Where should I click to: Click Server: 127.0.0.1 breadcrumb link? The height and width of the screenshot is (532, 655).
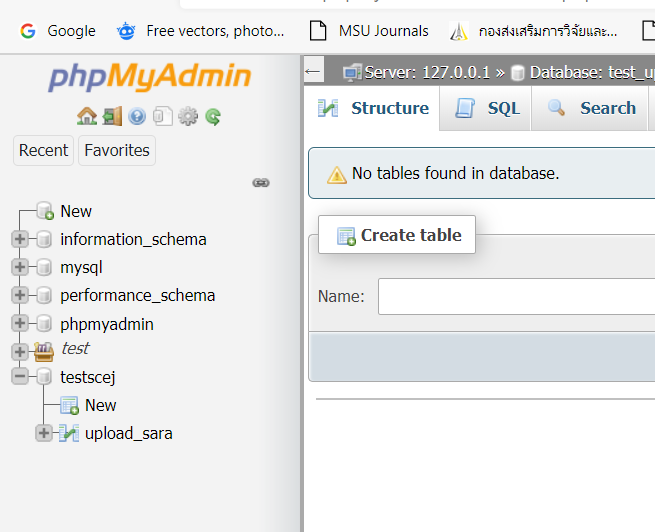(x=427, y=73)
